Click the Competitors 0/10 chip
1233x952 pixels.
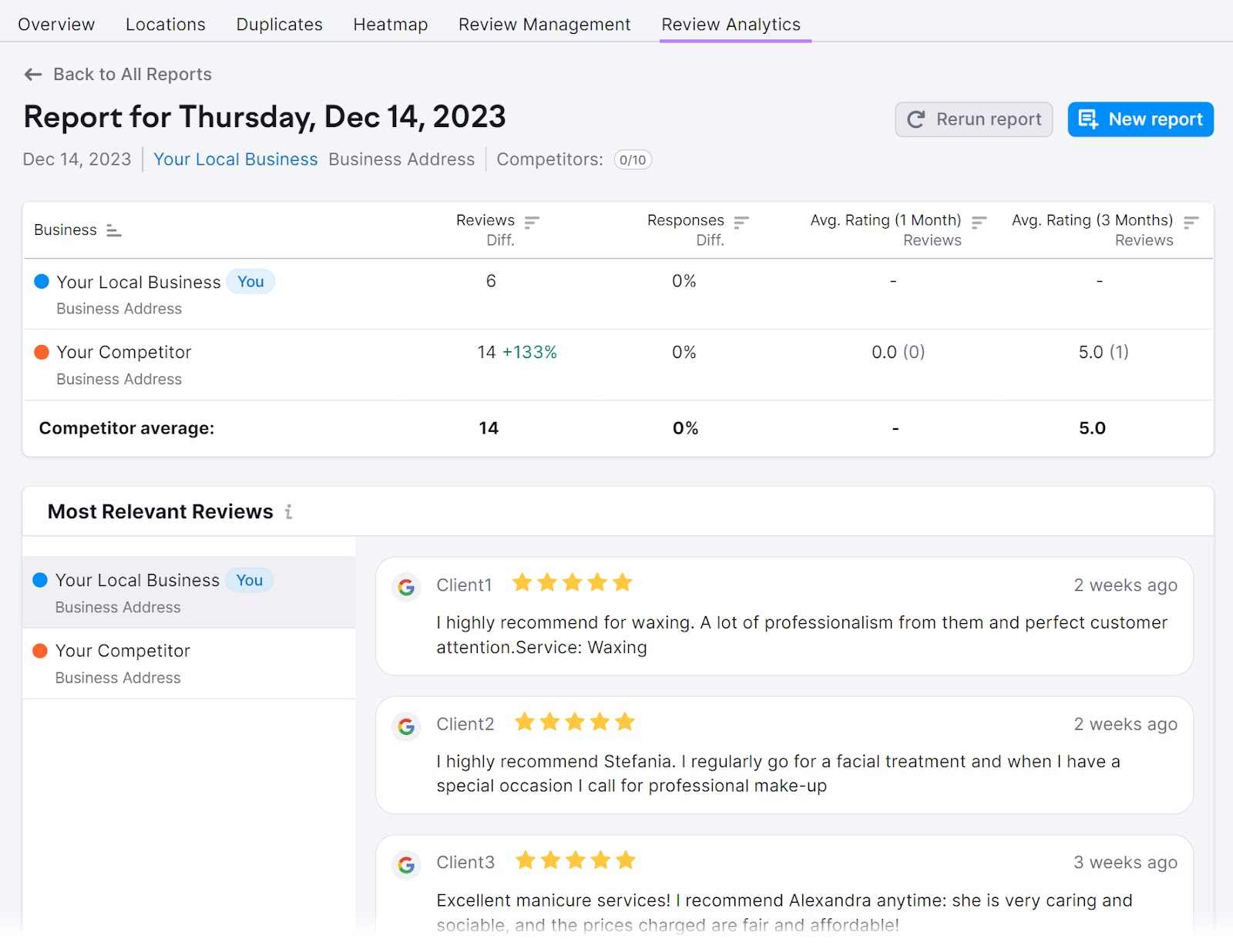coord(632,159)
